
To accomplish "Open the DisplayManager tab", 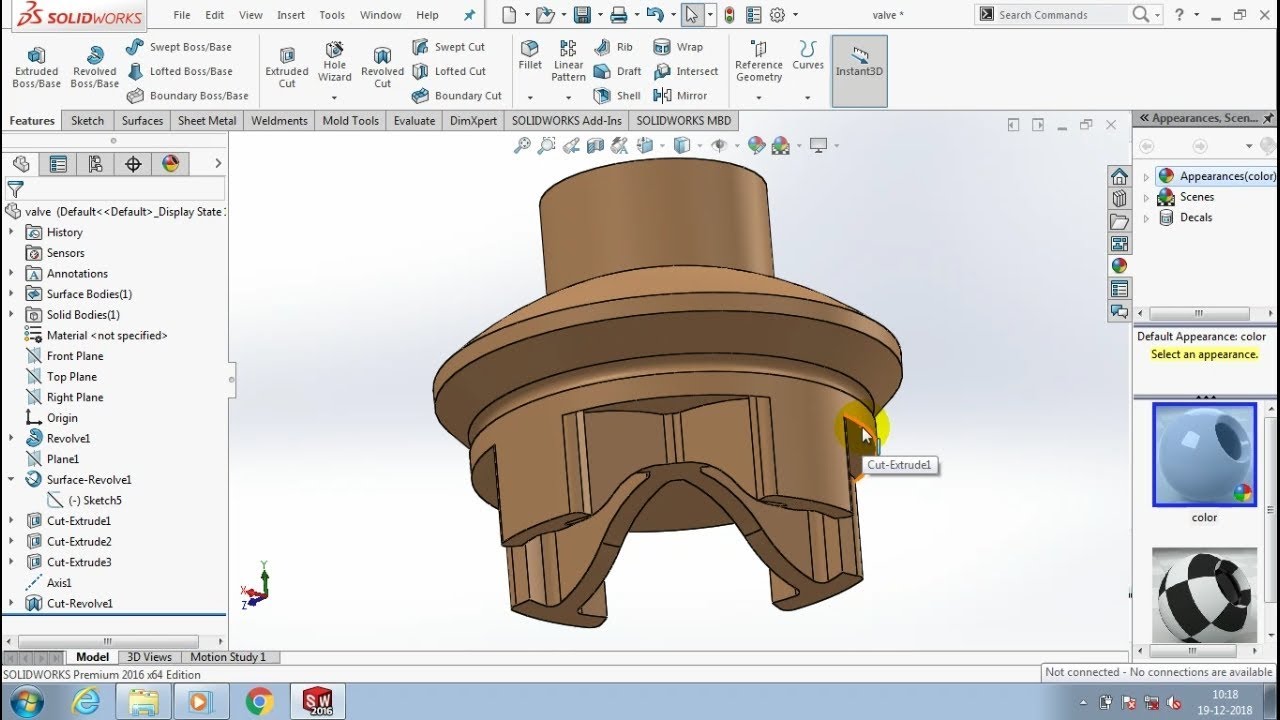I will 170,164.
